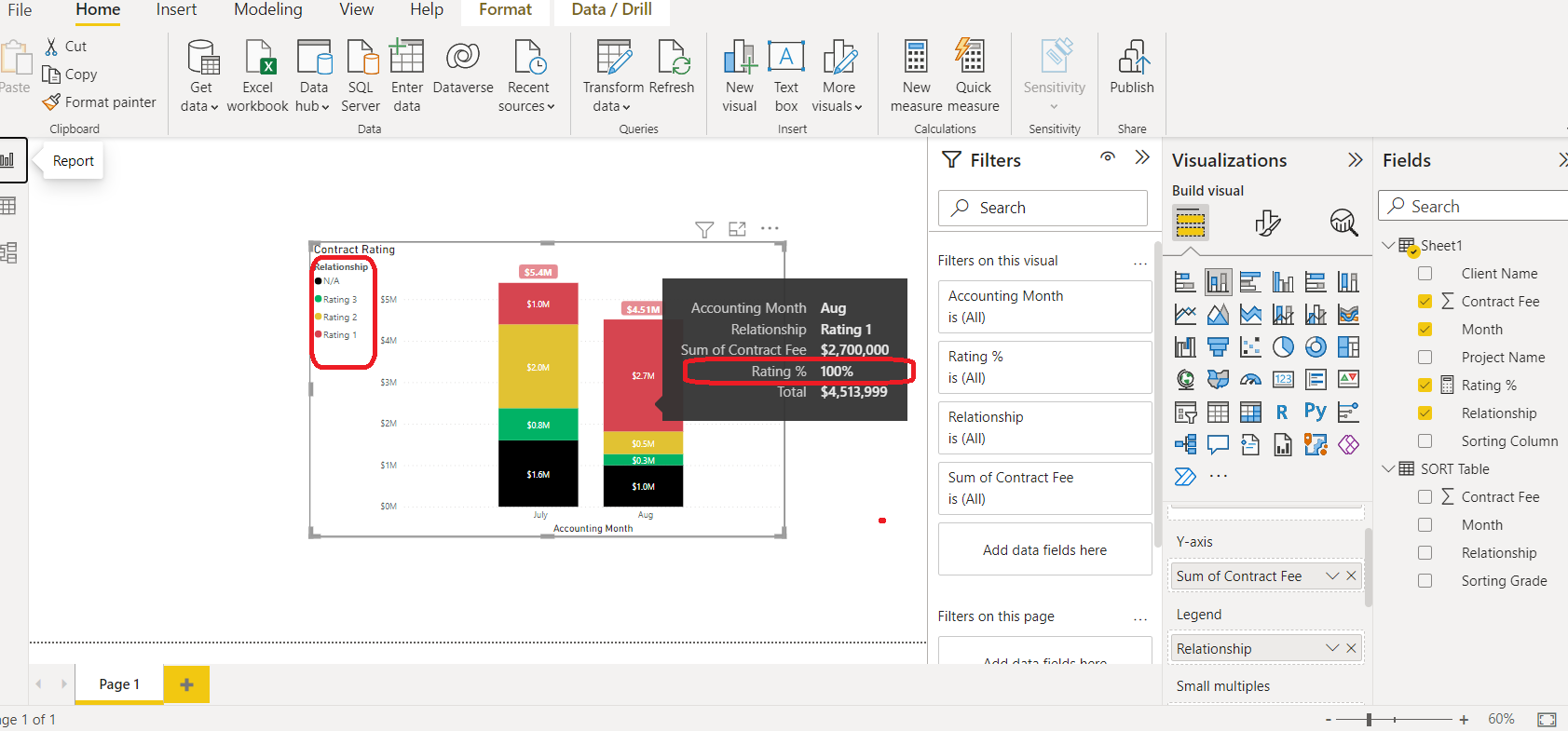Toggle filter pane visibility eye icon

coord(1108,157)
